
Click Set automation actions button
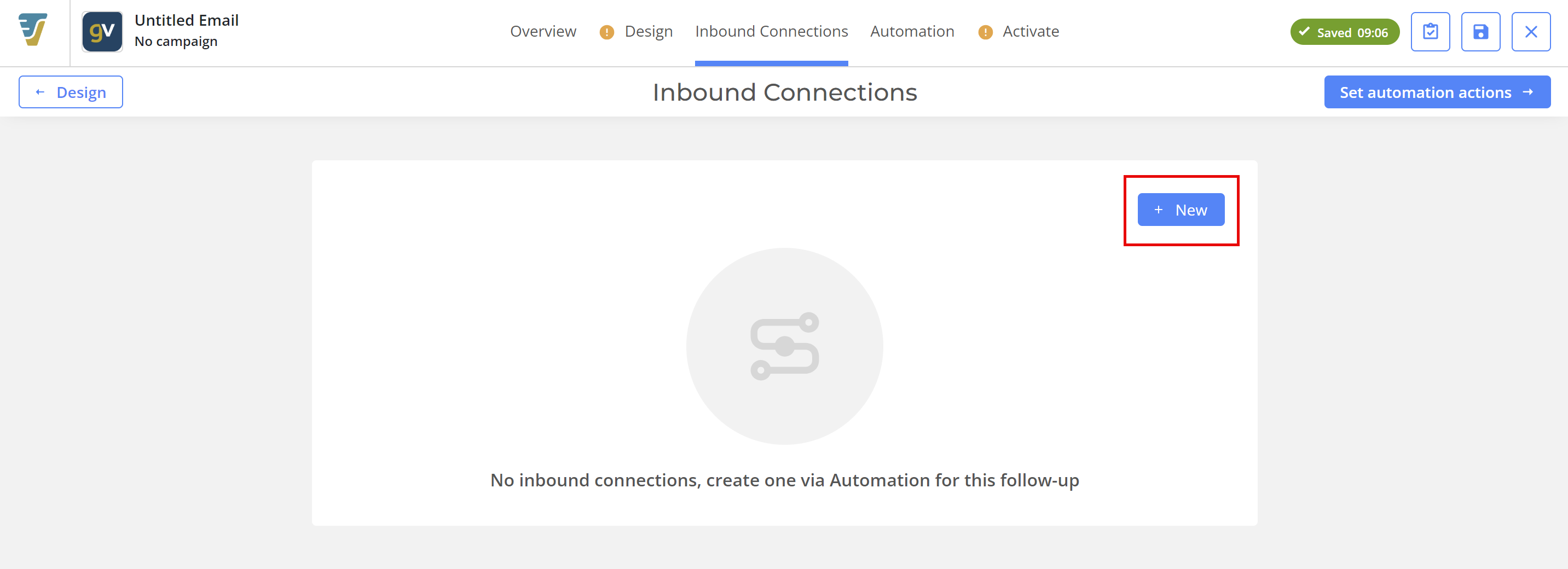[x=1437, y=92]
